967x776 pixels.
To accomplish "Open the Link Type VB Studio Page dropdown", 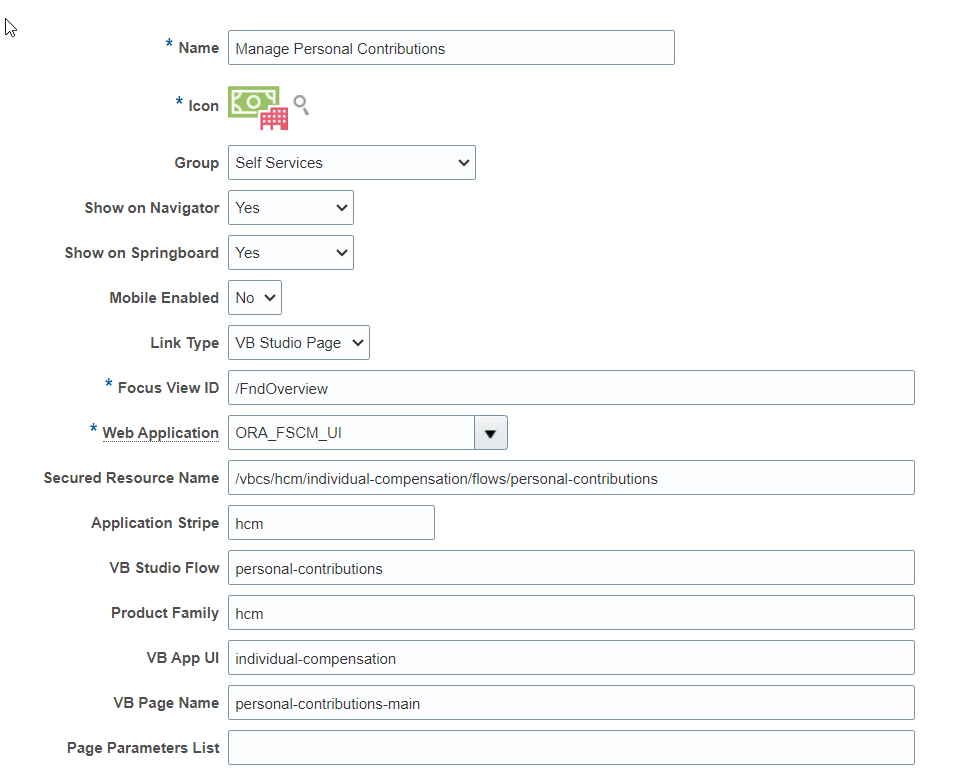I will 298,343.
